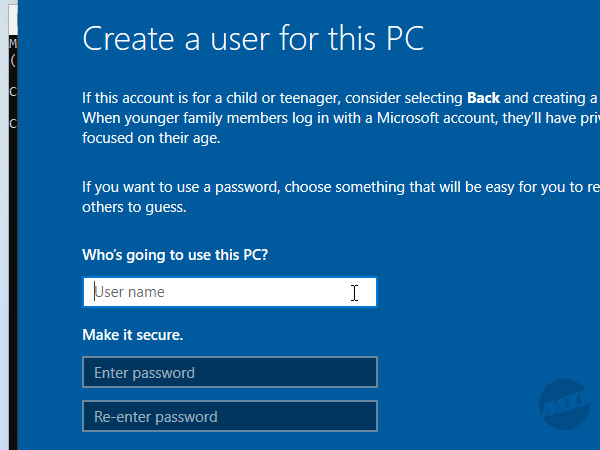Click the 'Who's going to use this PC?' label
The height and width of the screenshot is (450, 600).
point(174,254)
